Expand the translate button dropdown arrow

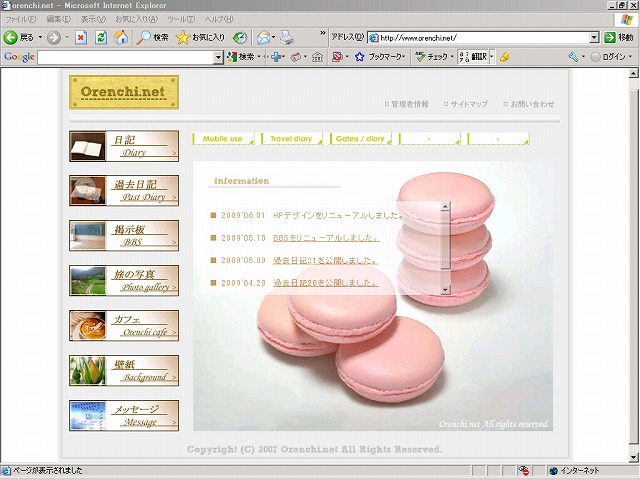pyautogui.click(x=491, y=57)
